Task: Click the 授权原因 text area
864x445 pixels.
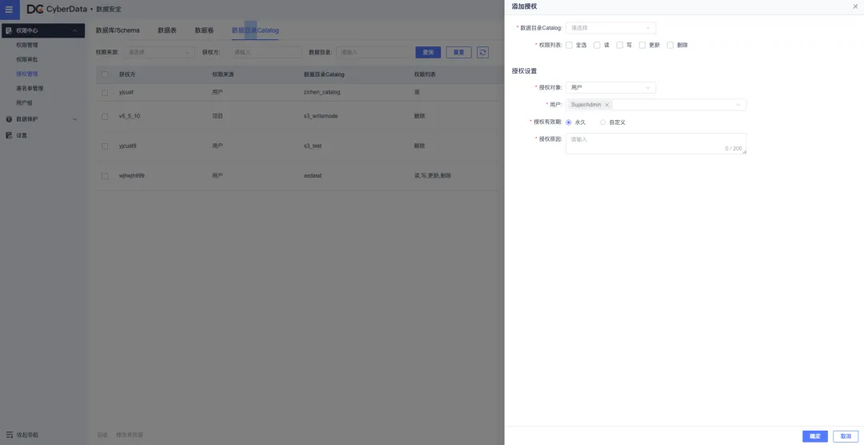Action: click(656, 144)
